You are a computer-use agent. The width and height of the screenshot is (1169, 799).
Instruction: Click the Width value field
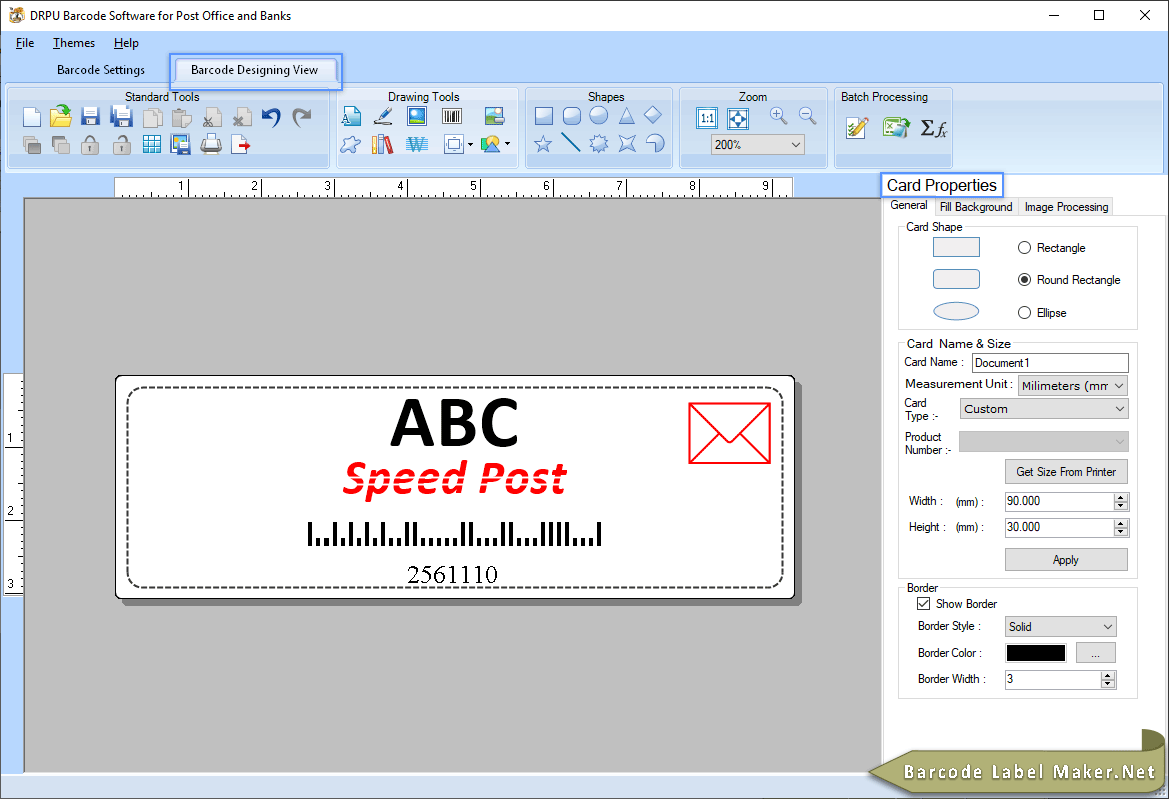(1059, 502)
